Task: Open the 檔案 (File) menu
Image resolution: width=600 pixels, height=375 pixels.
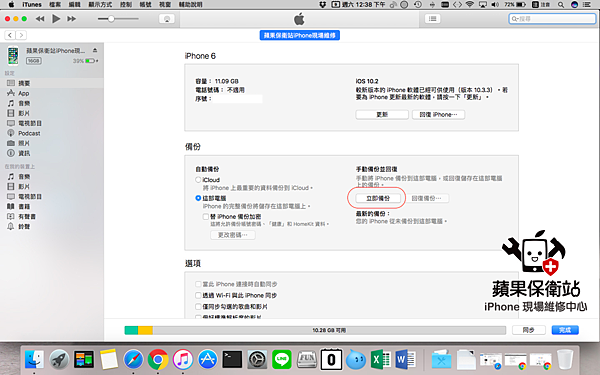Action: [x=55, y=5]
